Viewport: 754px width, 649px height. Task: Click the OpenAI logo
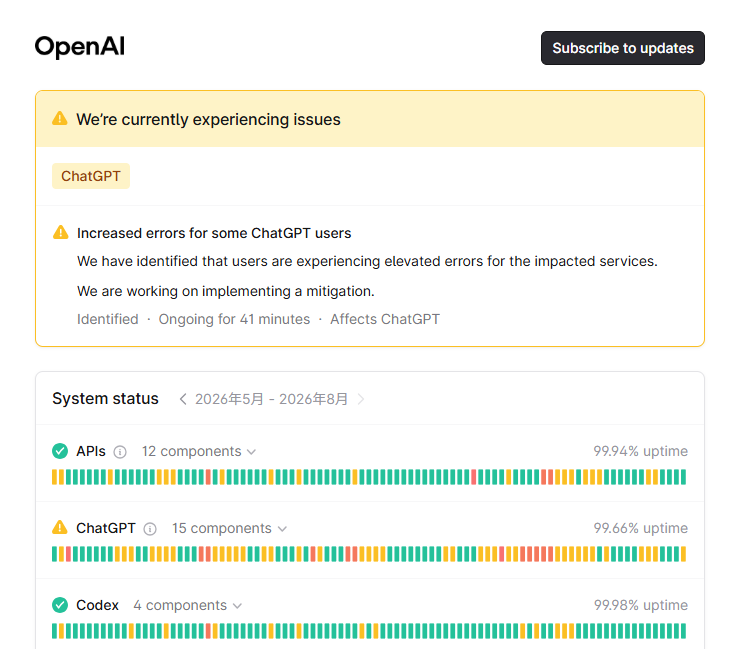click(80, 47)
